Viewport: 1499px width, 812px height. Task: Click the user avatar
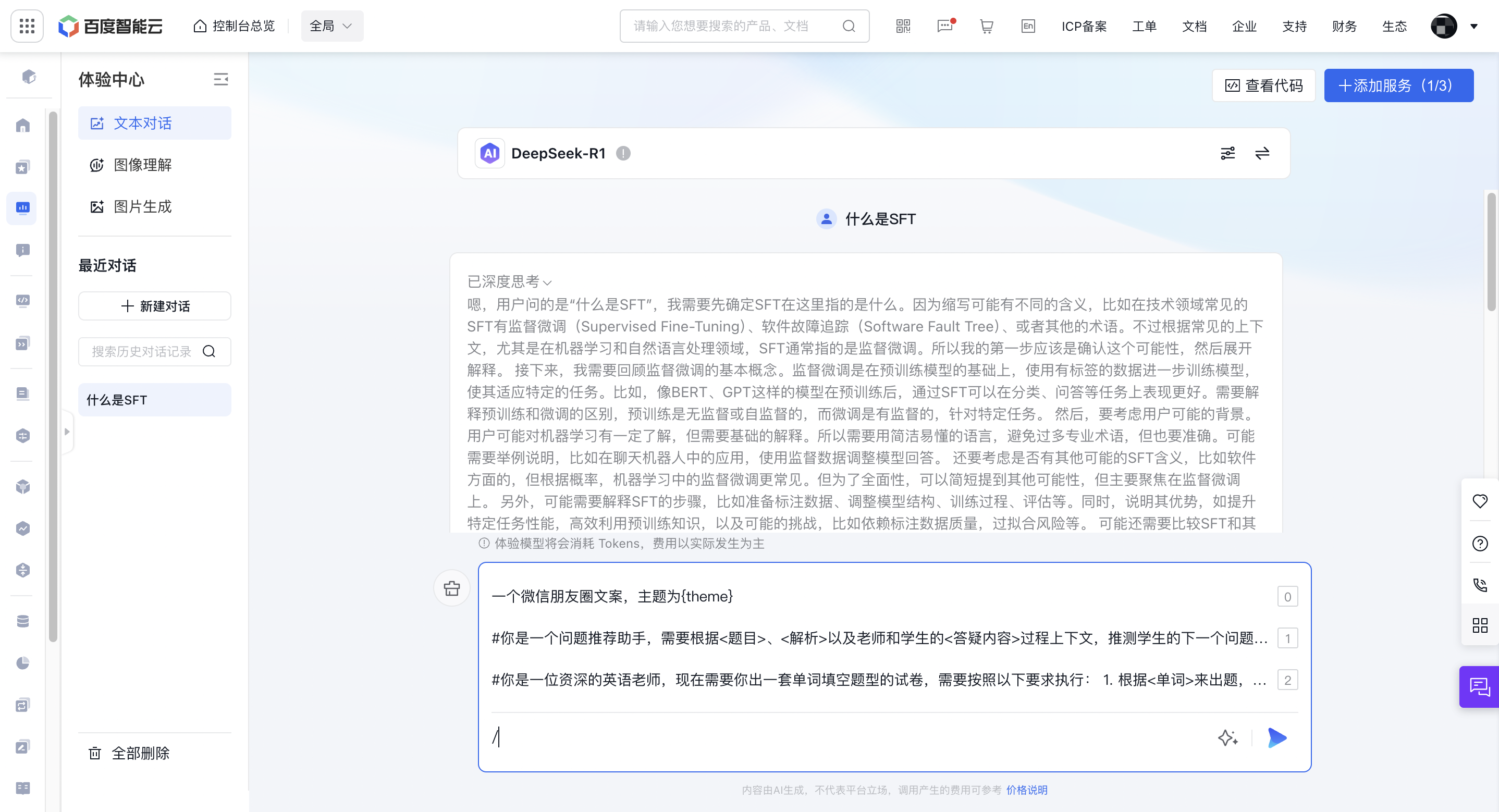point(1444,26)
